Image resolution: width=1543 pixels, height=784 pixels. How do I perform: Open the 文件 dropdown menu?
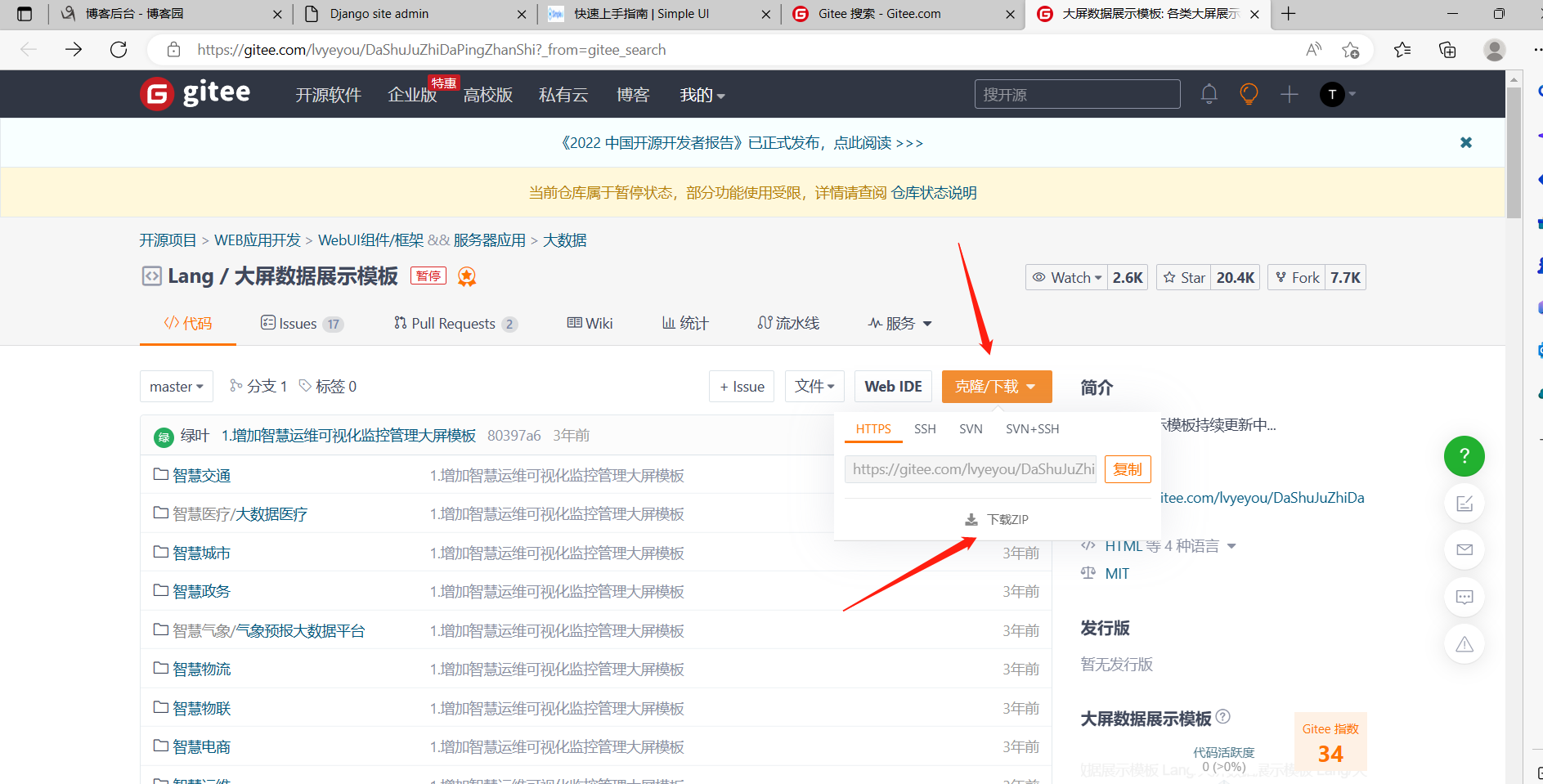pyautogui.click(x=814, y=387)
